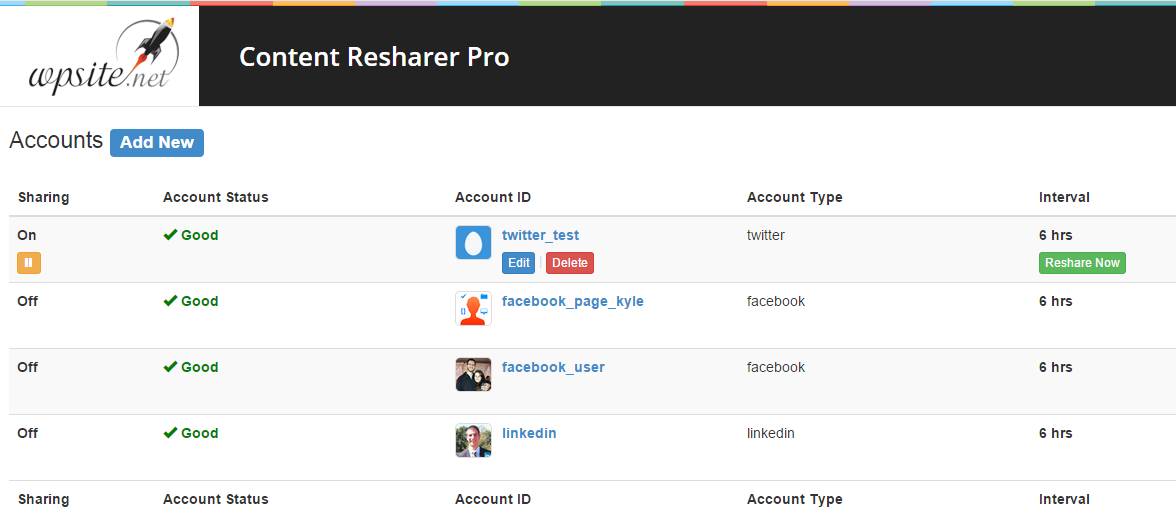Click Off sharing status in facebook_user row
Screen dimensions: 1176x527
(x=28, y=367)
